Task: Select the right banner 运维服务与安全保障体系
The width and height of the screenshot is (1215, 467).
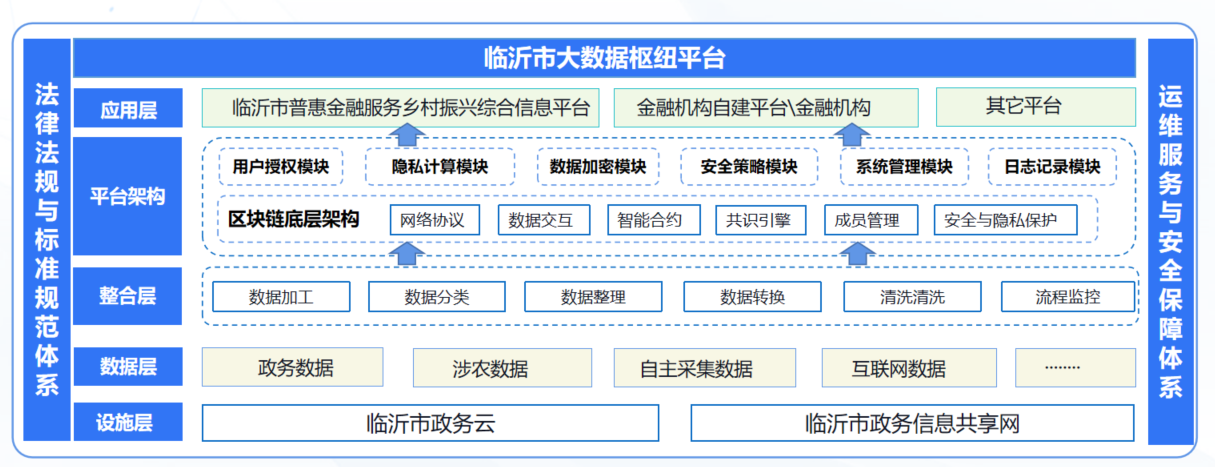Action: click(1170, 241)
